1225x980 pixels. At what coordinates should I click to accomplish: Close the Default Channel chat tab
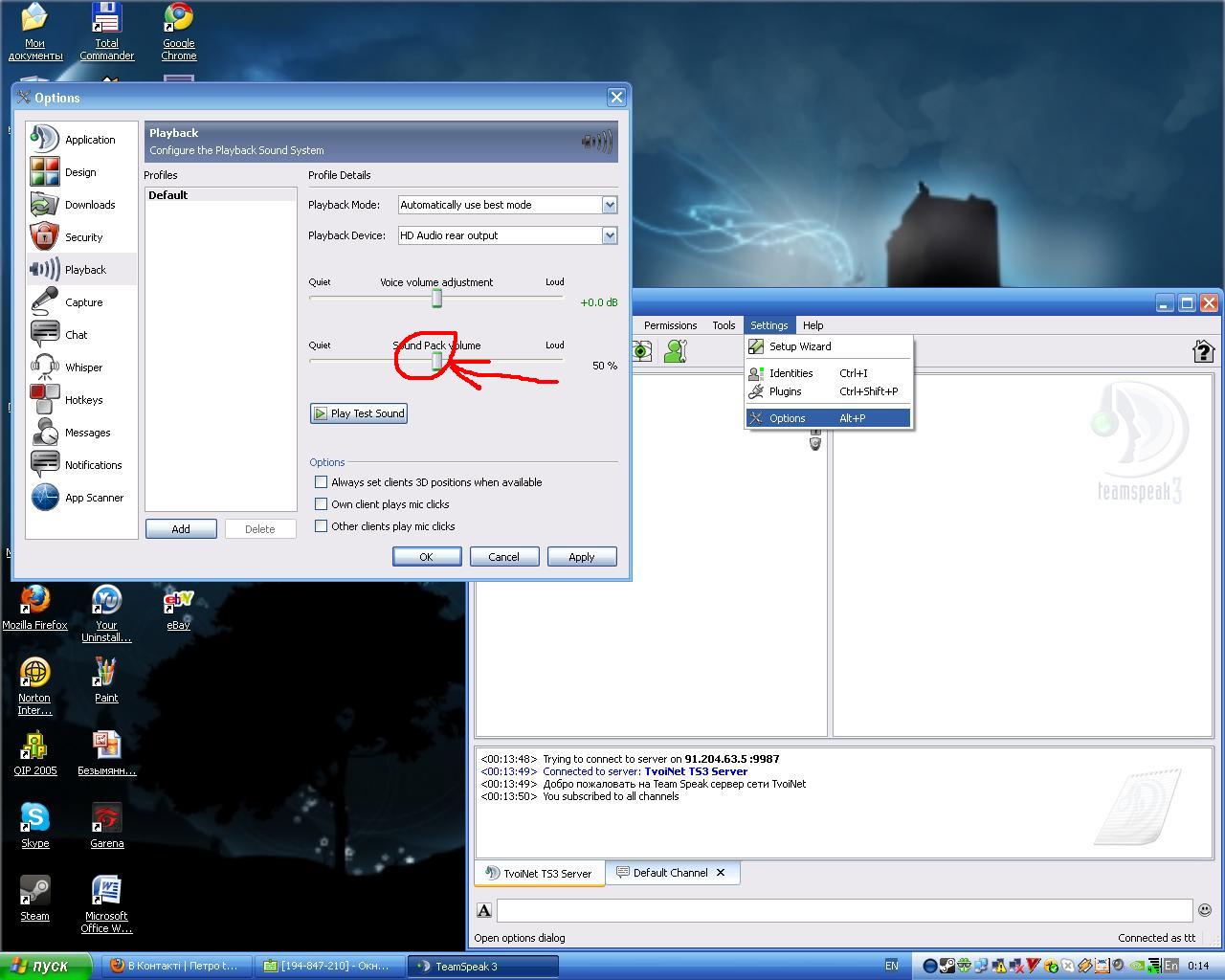click(721, 873)
